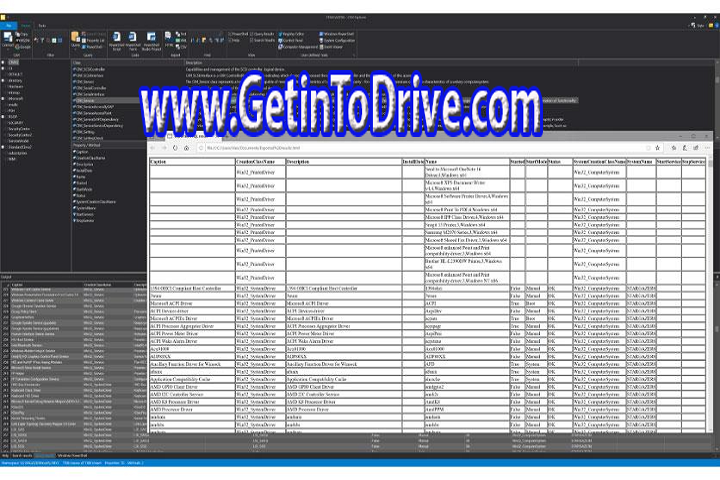Generate a PowerShell Script from the ribbon
Screen dimensions: 720x480
click(116, 41)
